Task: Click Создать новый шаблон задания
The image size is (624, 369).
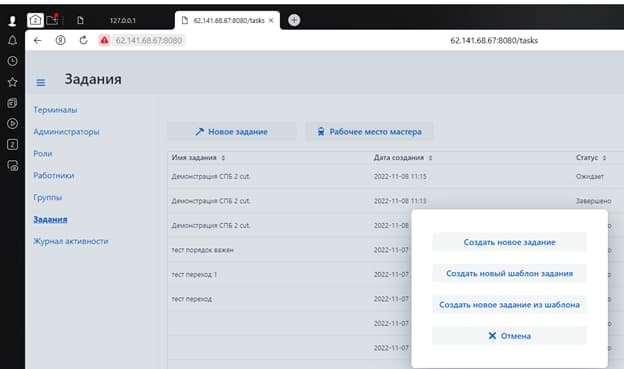Action: click(x=509, y=273)
